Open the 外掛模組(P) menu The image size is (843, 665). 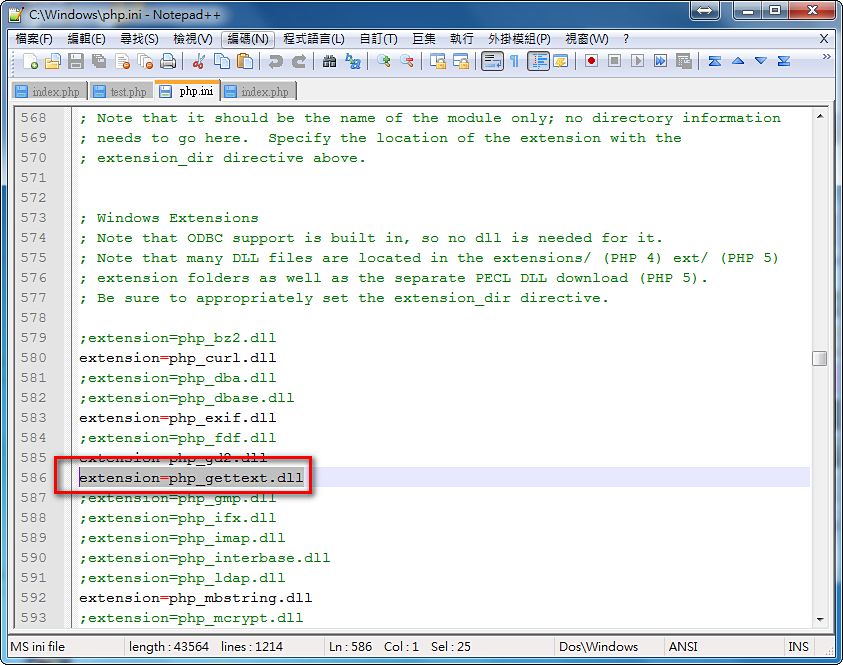coord(519,39)
